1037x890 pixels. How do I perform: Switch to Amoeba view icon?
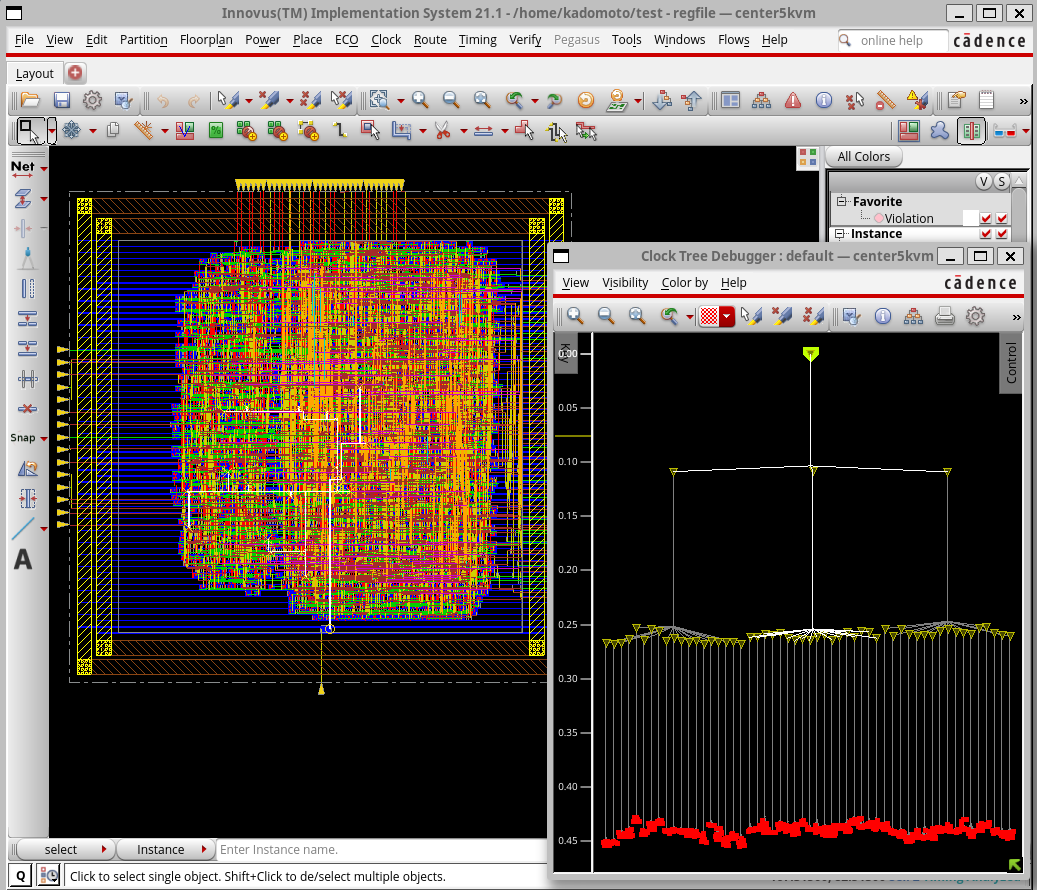tap(940, 131)
